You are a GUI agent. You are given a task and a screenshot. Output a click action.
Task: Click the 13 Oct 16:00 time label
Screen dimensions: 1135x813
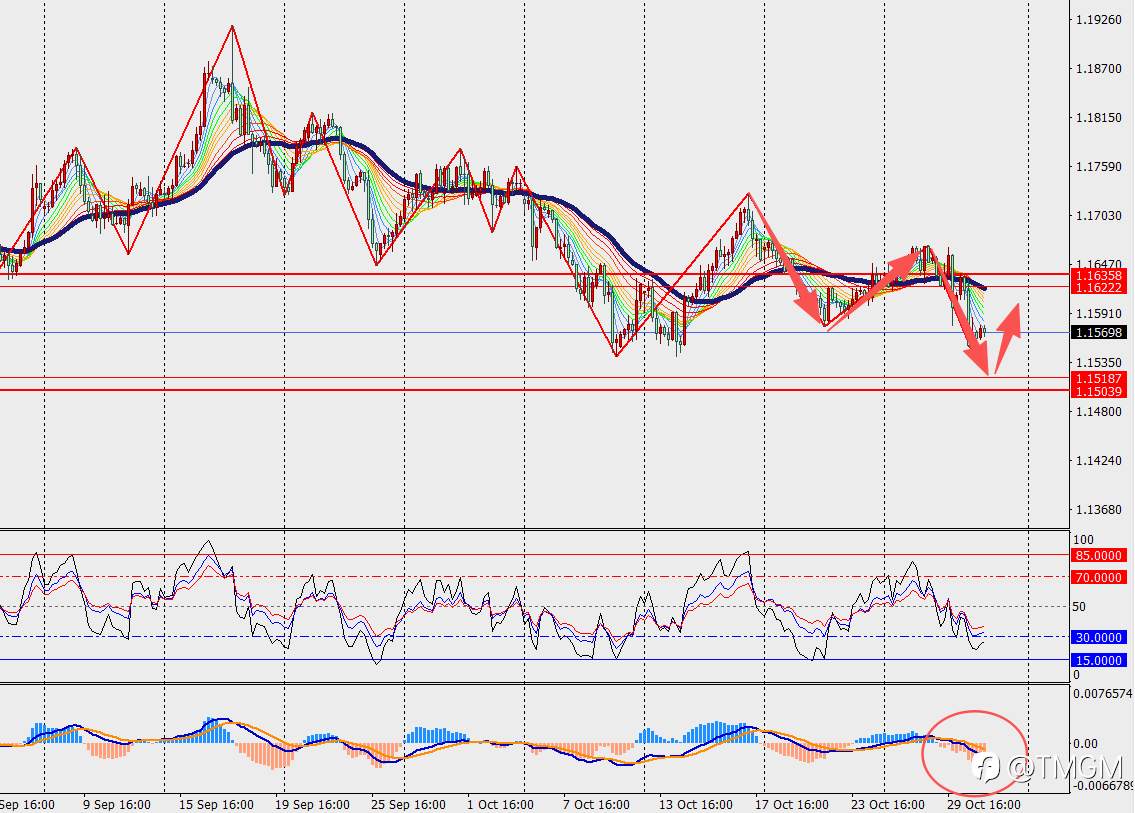point(696,804)
